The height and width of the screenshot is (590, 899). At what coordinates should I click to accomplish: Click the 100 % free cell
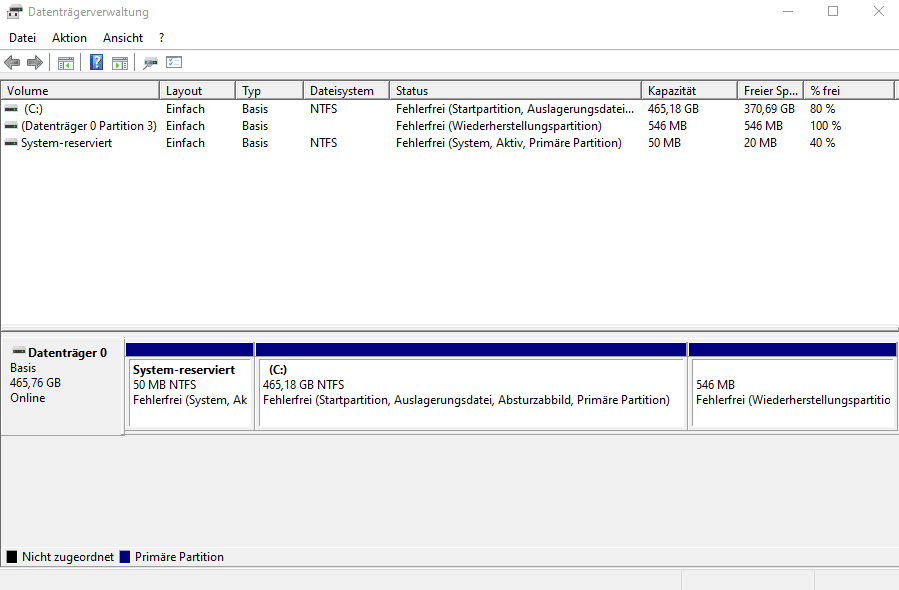point(825,126)
